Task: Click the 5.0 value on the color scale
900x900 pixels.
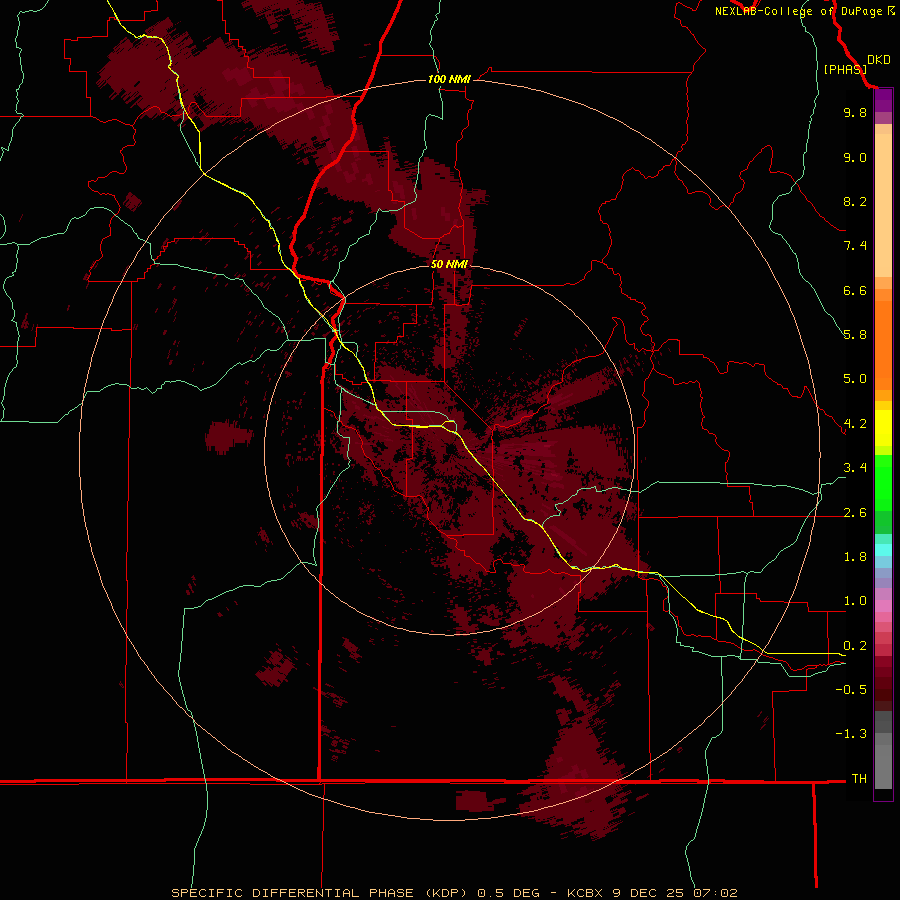Action: [x=855, y=379]
